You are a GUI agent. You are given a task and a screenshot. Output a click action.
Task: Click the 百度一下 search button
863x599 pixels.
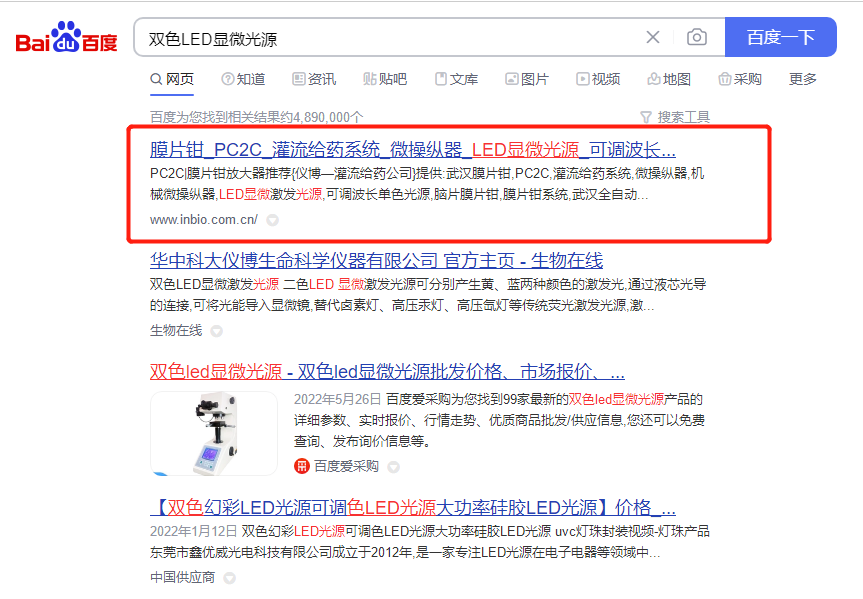tap(780, 37)
